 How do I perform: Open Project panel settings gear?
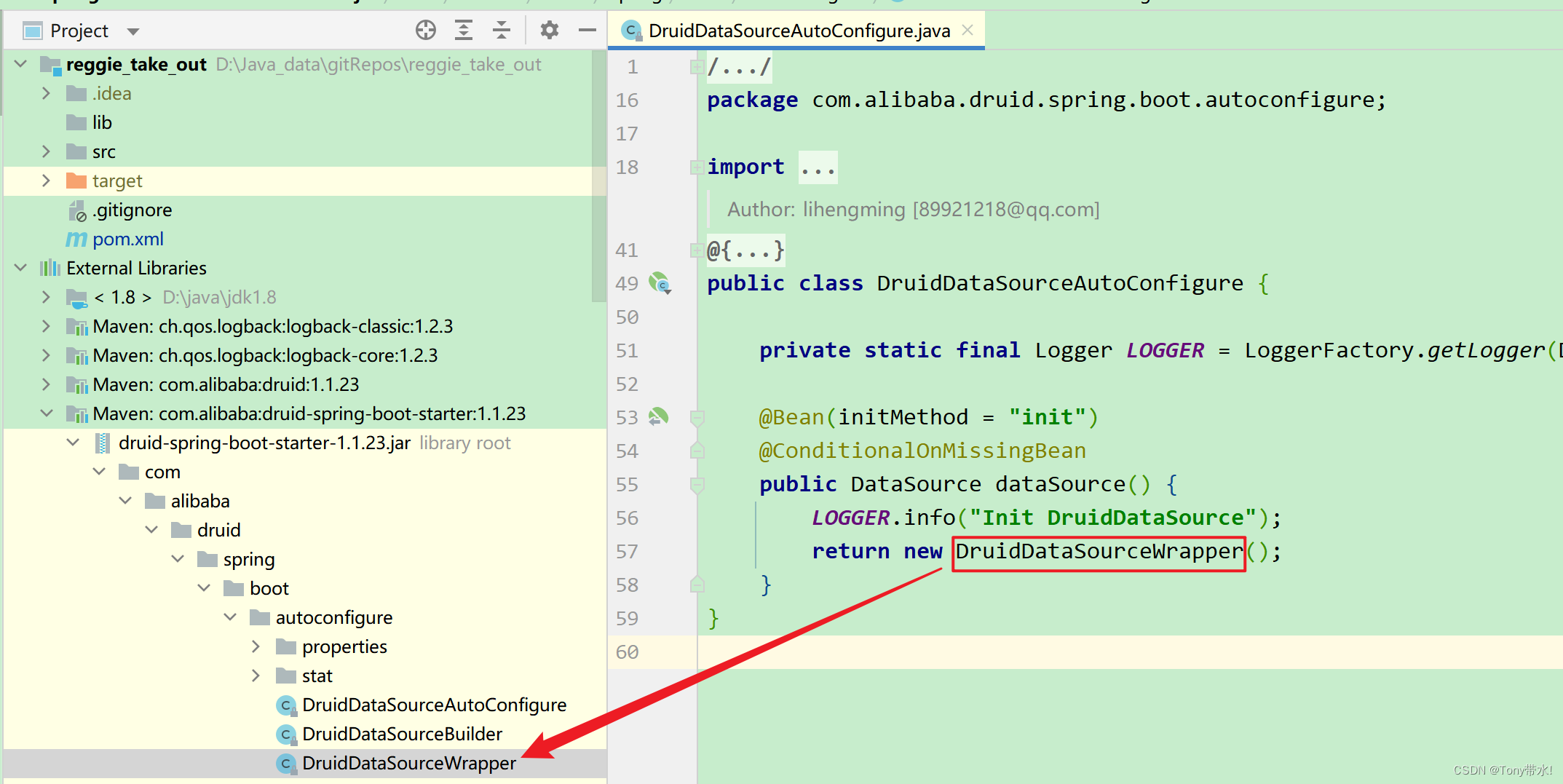550,30
